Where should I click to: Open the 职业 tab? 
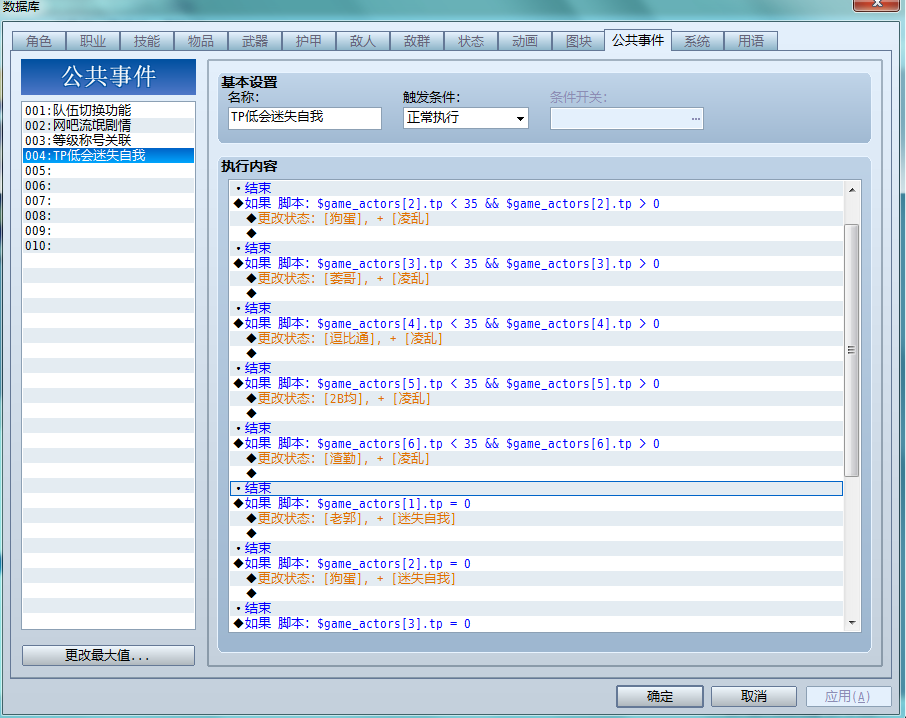(x=92, y=41)
